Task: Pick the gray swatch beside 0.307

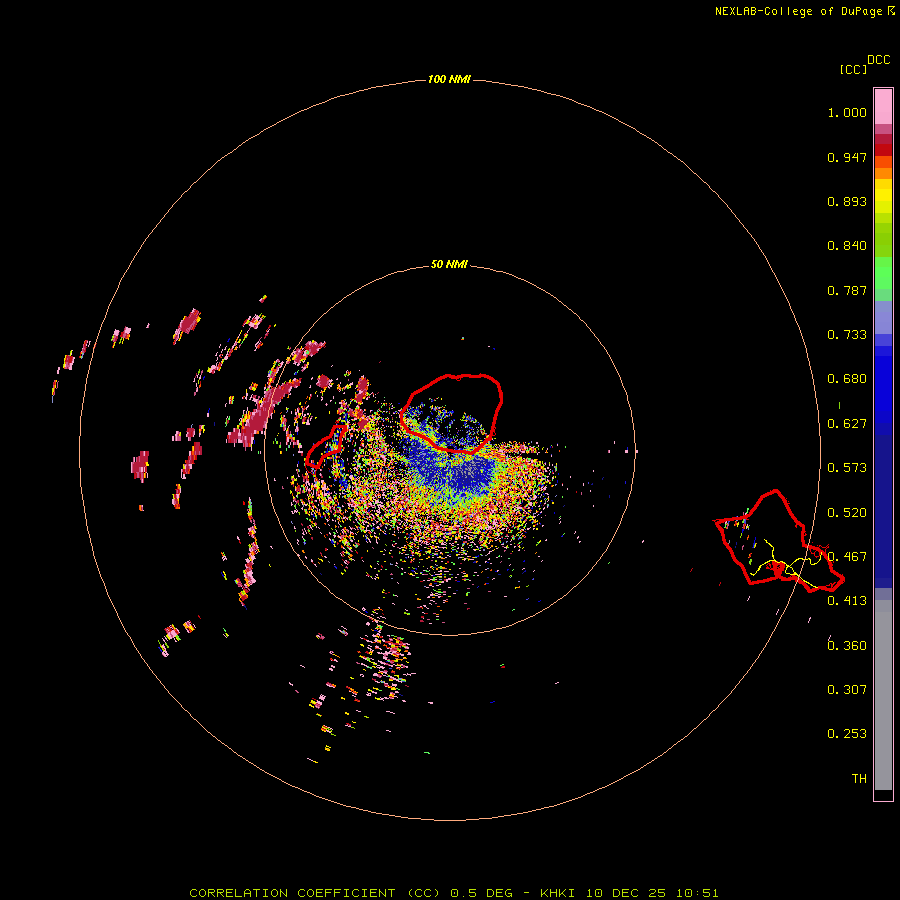Action: tap(883, 695)
